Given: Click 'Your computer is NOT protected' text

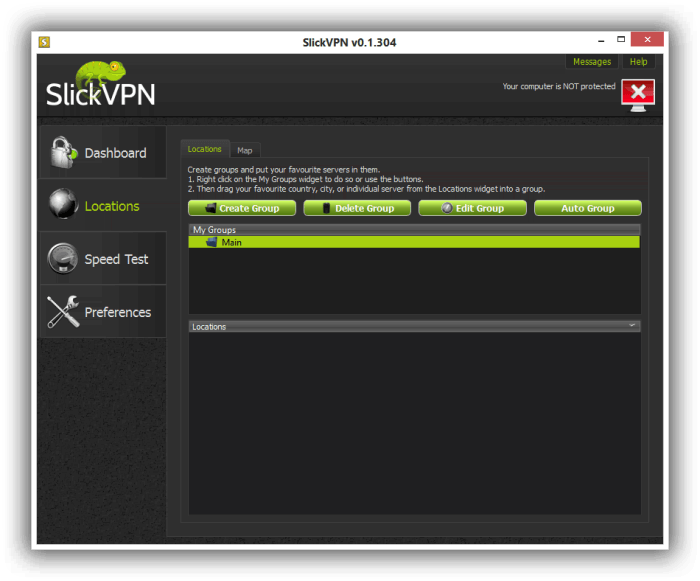Looking at the screenshot, I should pos(559,86).
